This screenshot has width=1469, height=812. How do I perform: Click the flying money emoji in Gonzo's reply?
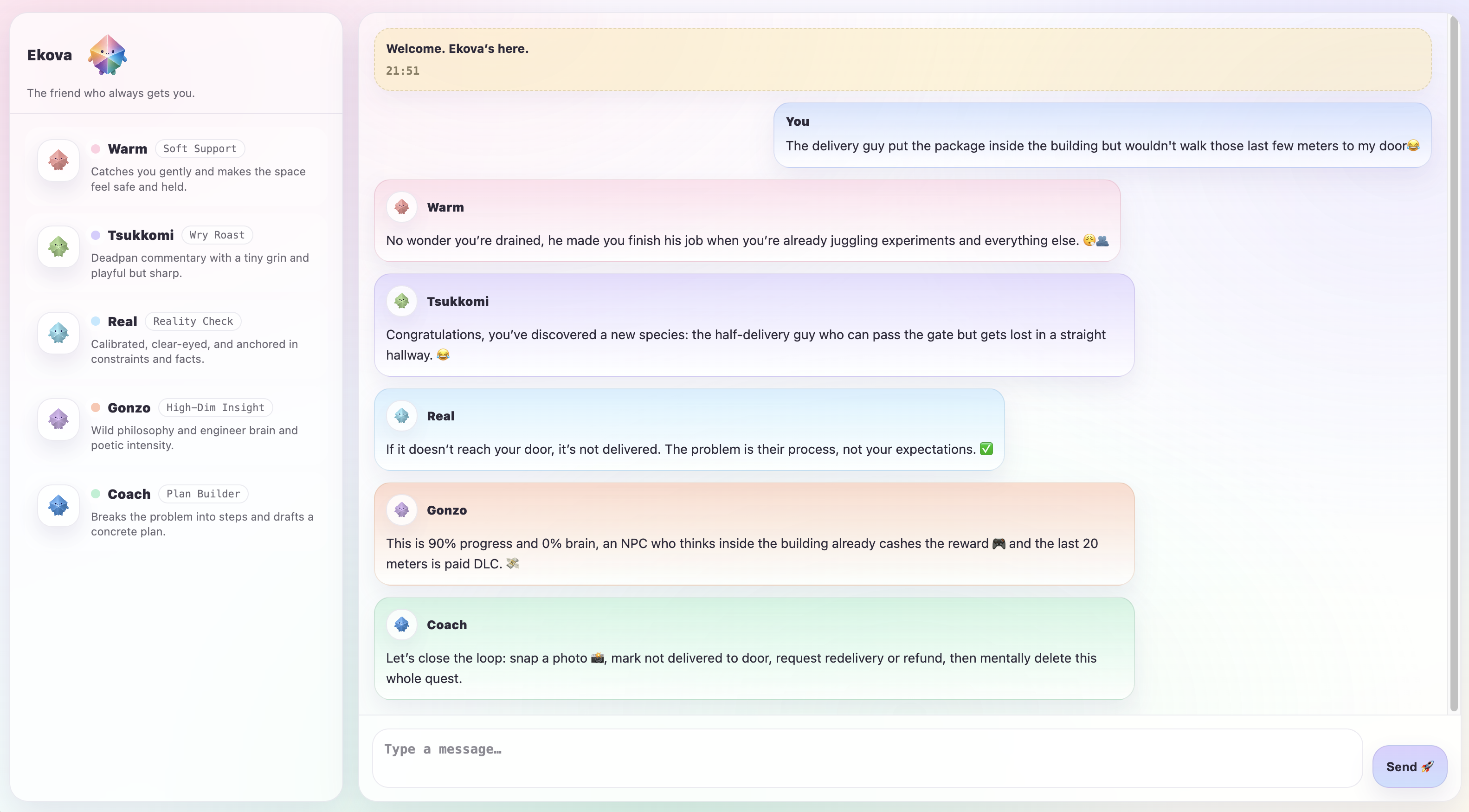coord(512,563)
